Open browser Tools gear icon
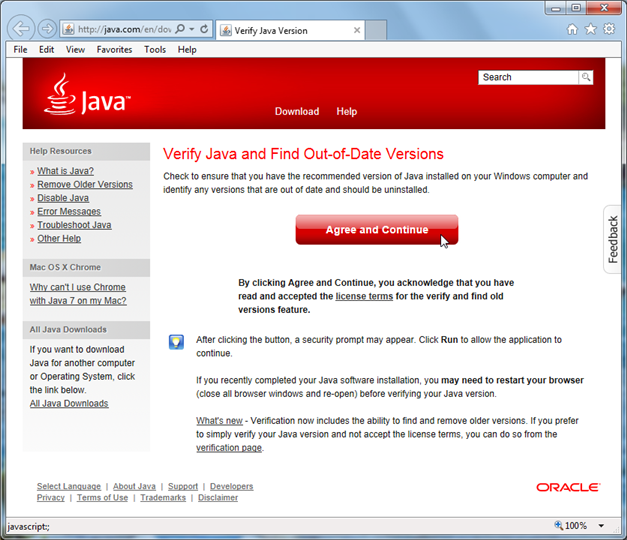 click(x=609, y=29)
